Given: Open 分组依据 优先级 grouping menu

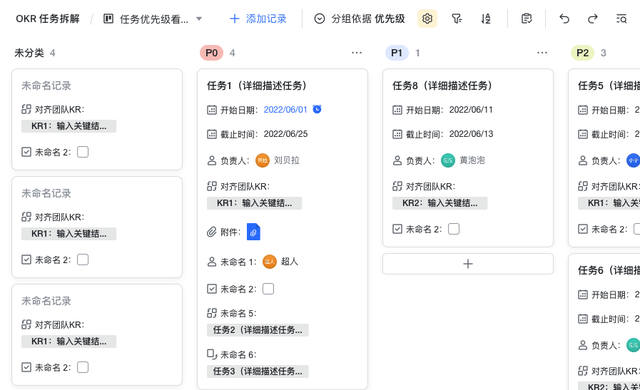Looking at the screenshot, I should 359,19.
